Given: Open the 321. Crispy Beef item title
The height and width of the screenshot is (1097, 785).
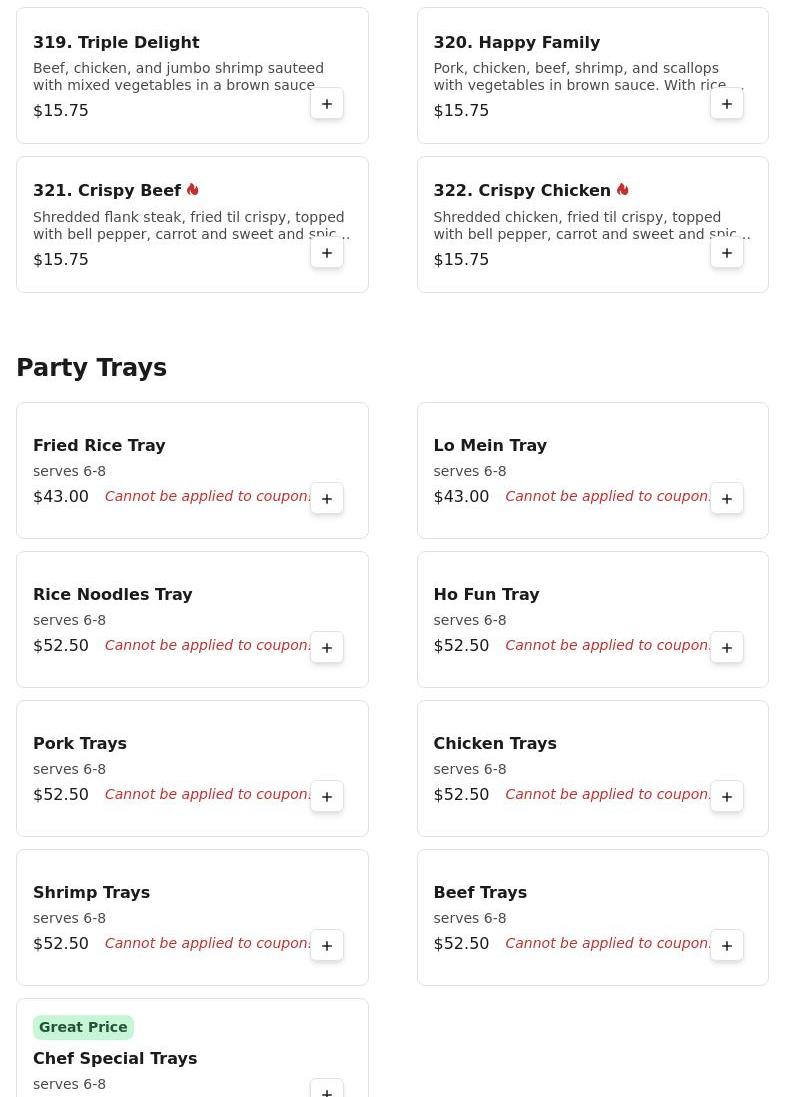Looking at the screenshot, I should (107, 191).
